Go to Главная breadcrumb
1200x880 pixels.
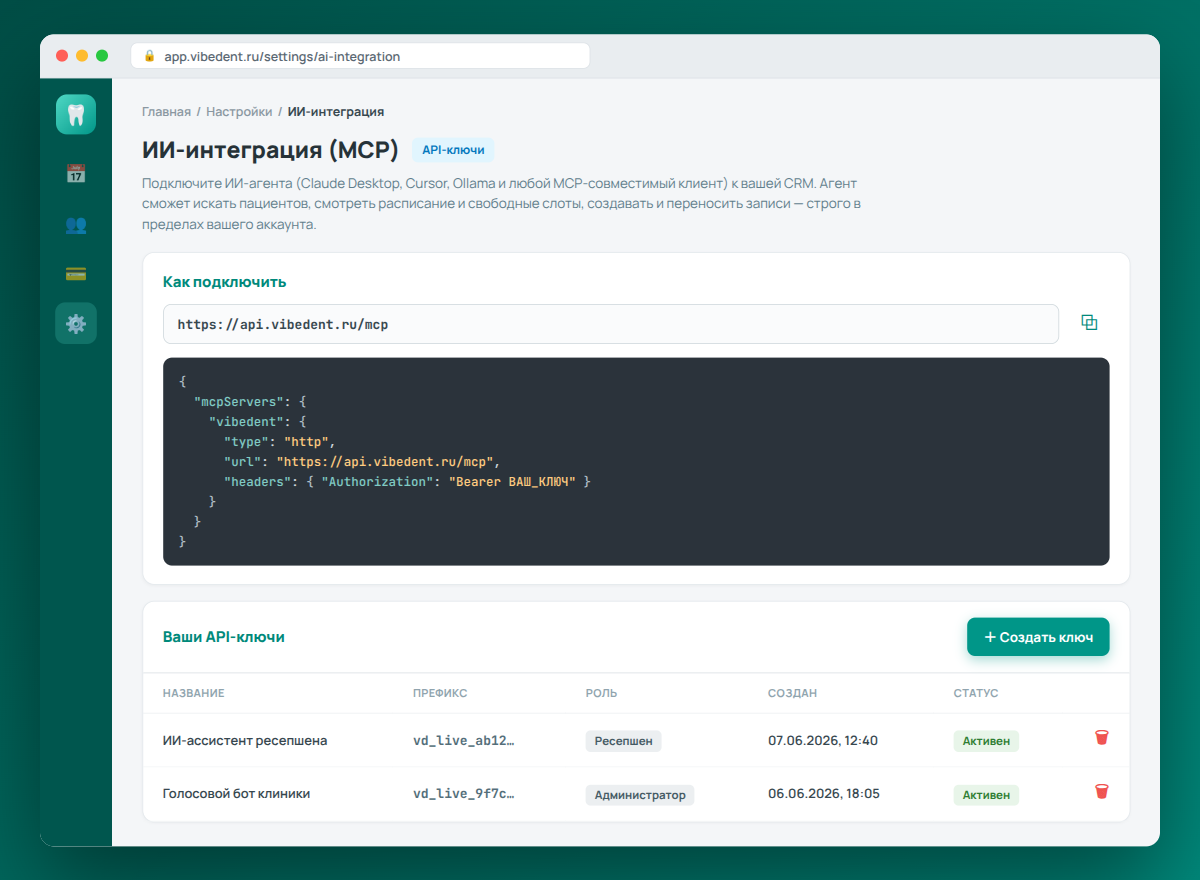[166, 112]
